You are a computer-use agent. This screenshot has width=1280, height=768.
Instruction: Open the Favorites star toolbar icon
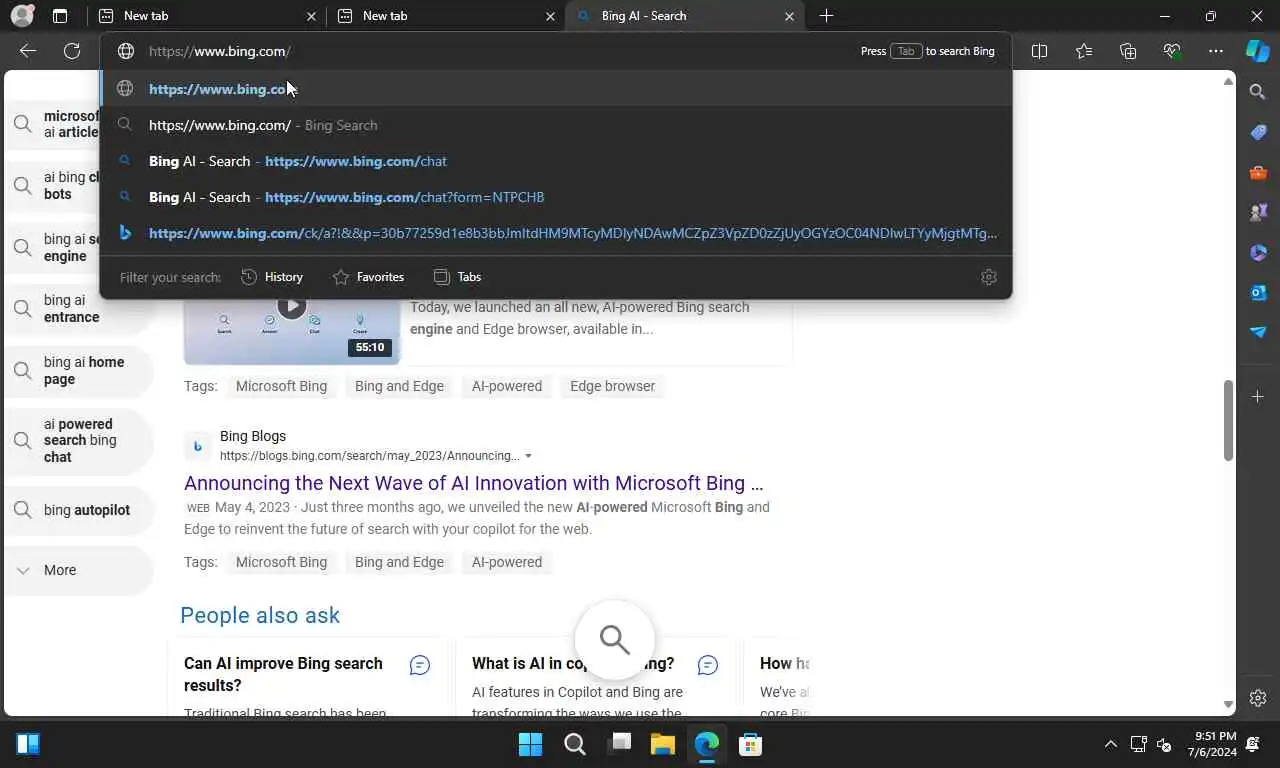(1084, 51)
